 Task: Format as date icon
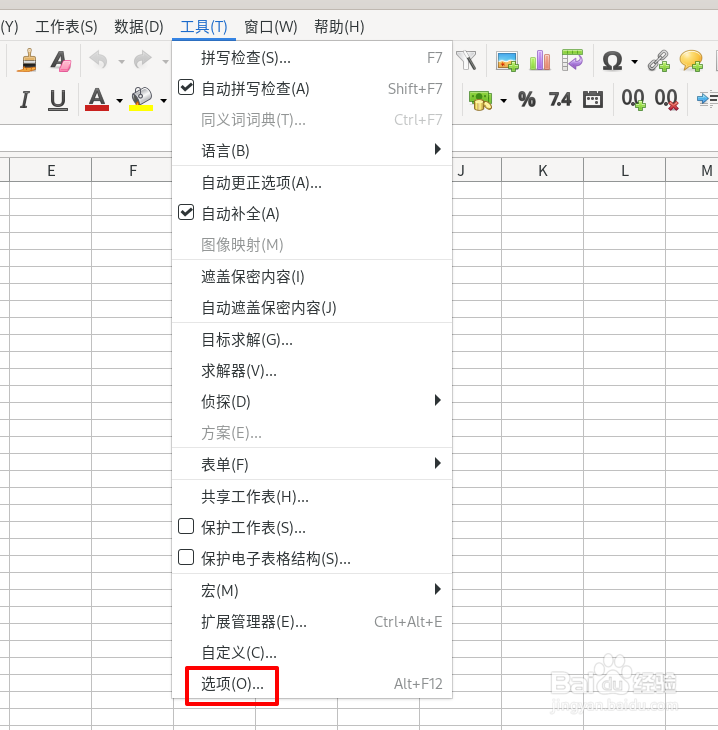click(593, 99)
